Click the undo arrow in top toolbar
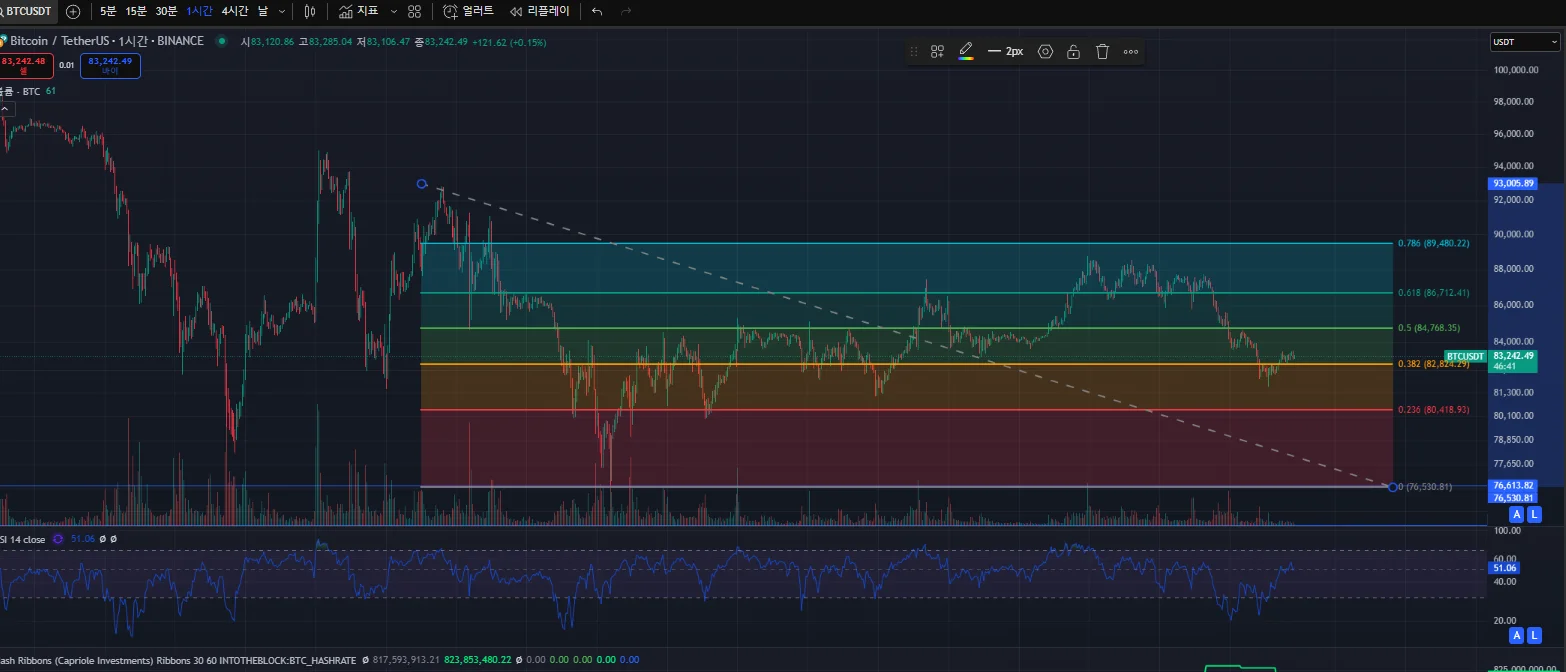The image size is (1566, 672). click(x=597, y=12)
